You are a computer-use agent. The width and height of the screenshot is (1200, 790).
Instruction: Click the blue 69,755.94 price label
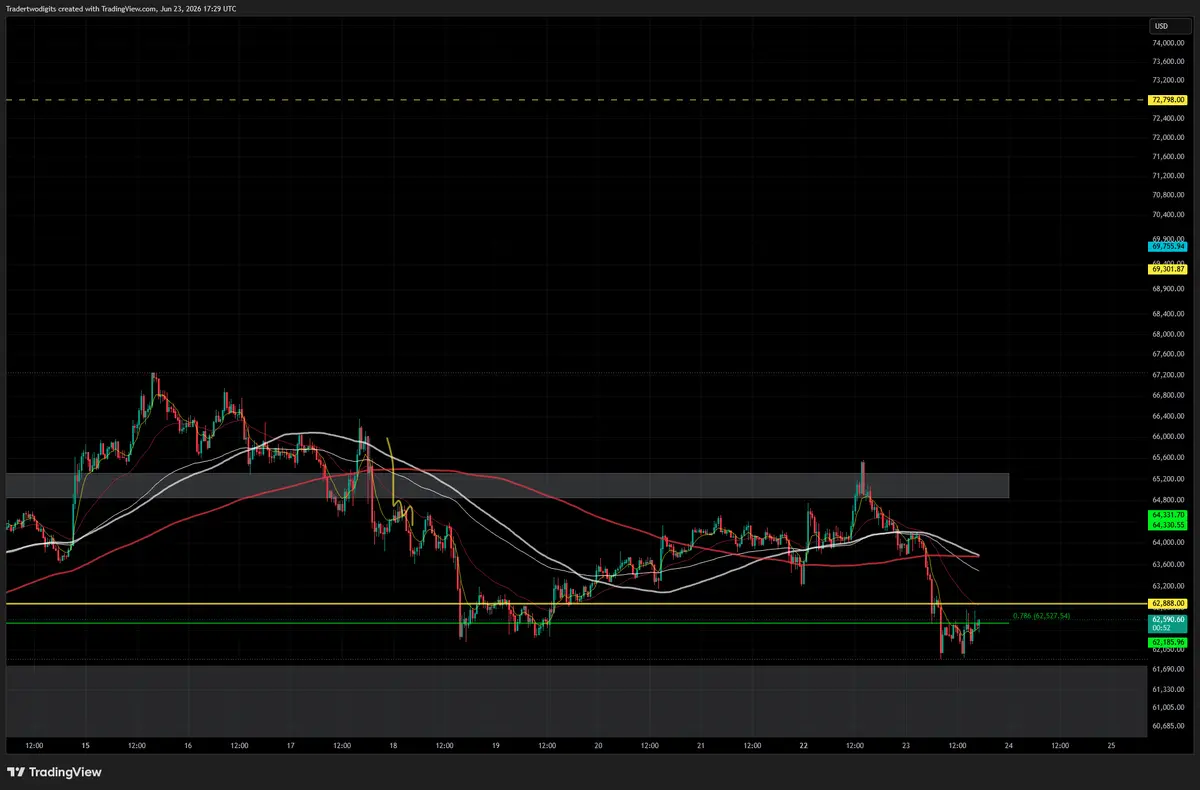point(1168,246)
